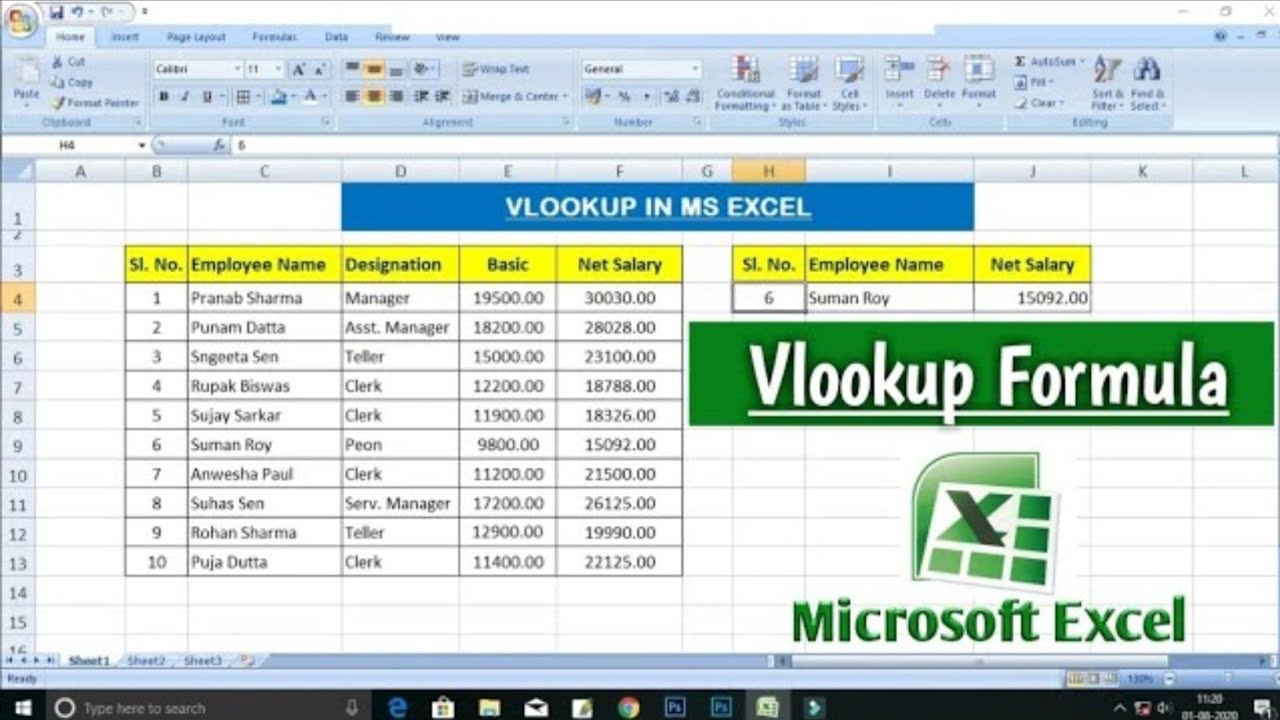Click the insert function fx icon
1280x720 pixels.
pyautogui.click(x=219, y=145)
